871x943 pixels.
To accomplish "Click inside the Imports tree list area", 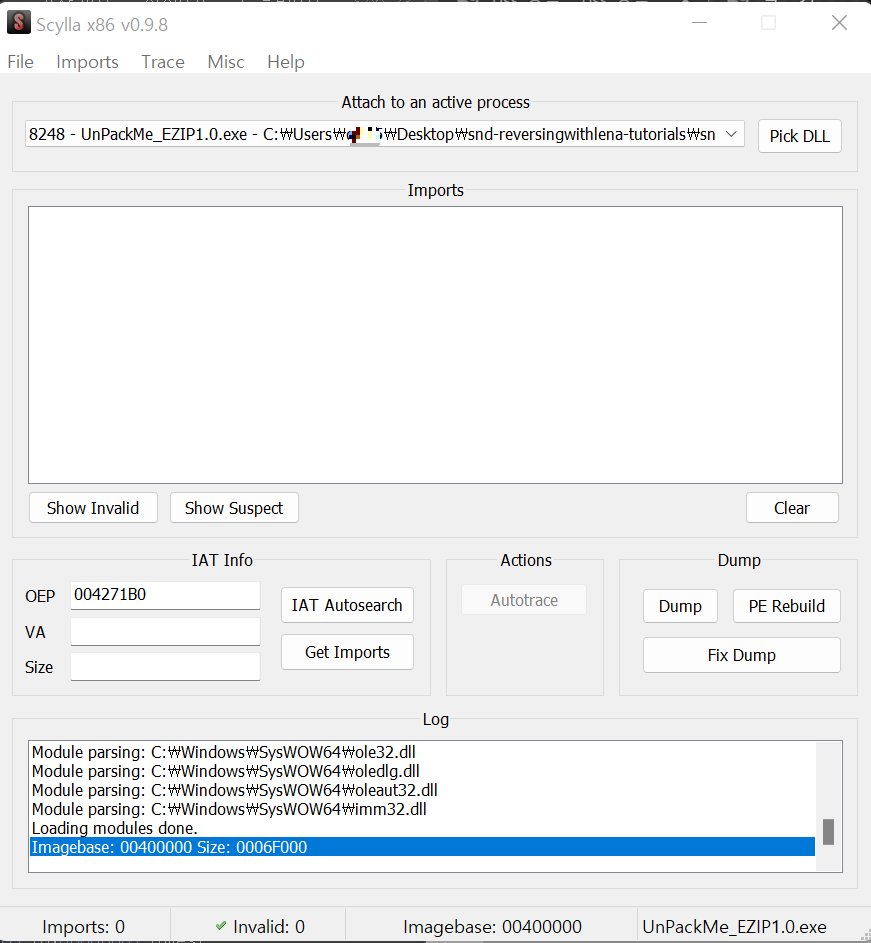I will (x=435, y=345).
